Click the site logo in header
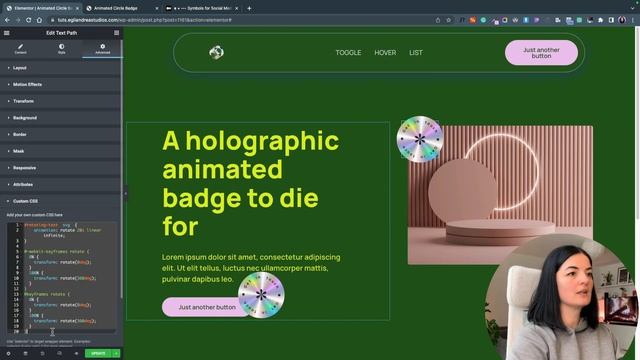Image resolution: width=640 pixels, height=360 pixels. pos(216,52)
